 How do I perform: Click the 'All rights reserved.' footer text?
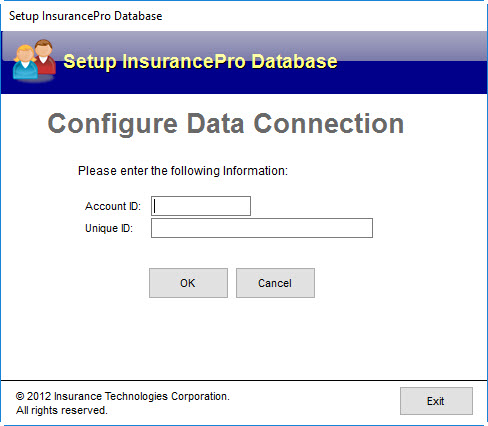(x=62, y=410)
